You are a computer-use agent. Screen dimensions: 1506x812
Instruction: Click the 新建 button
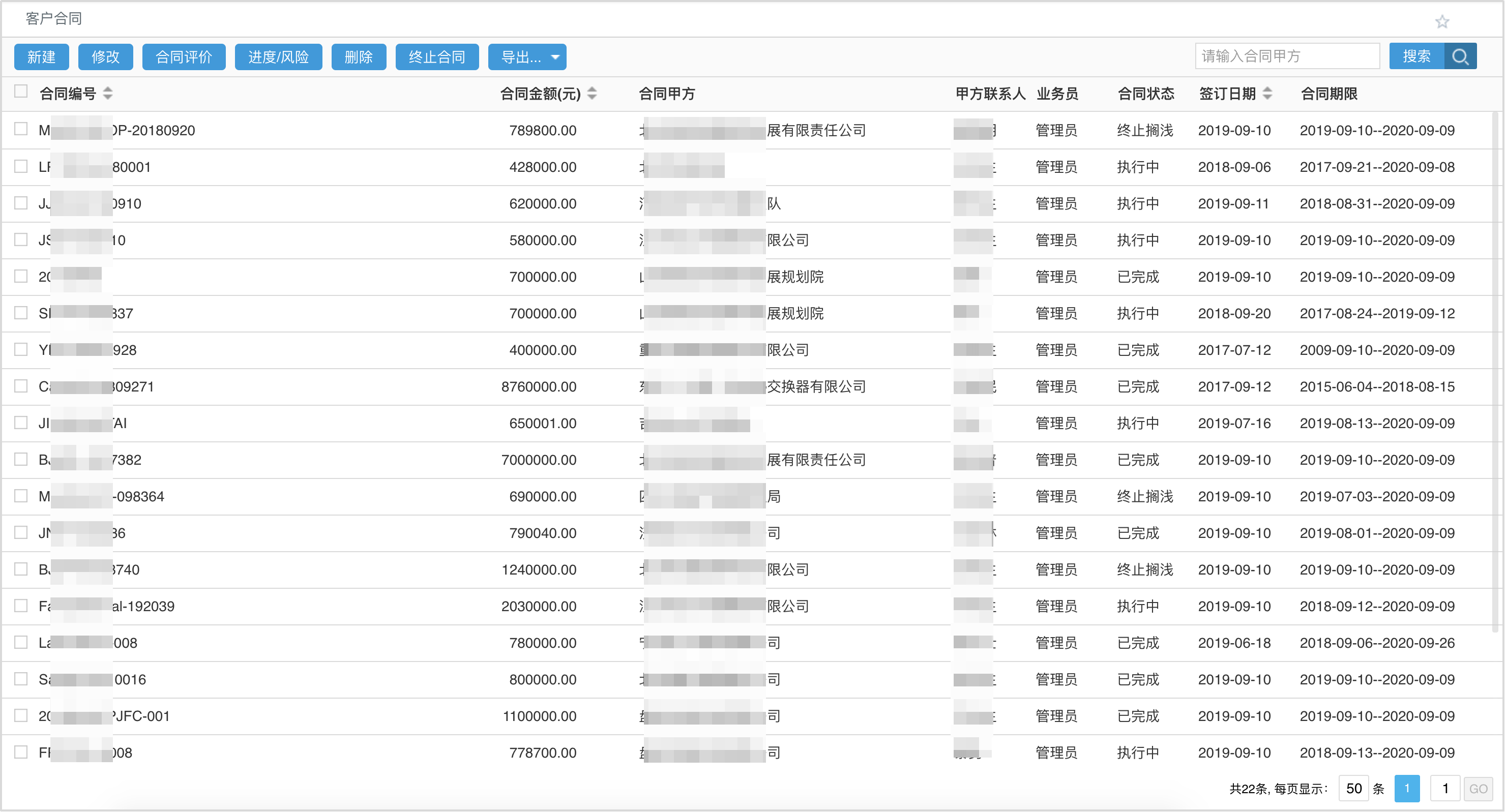(42, 57)
